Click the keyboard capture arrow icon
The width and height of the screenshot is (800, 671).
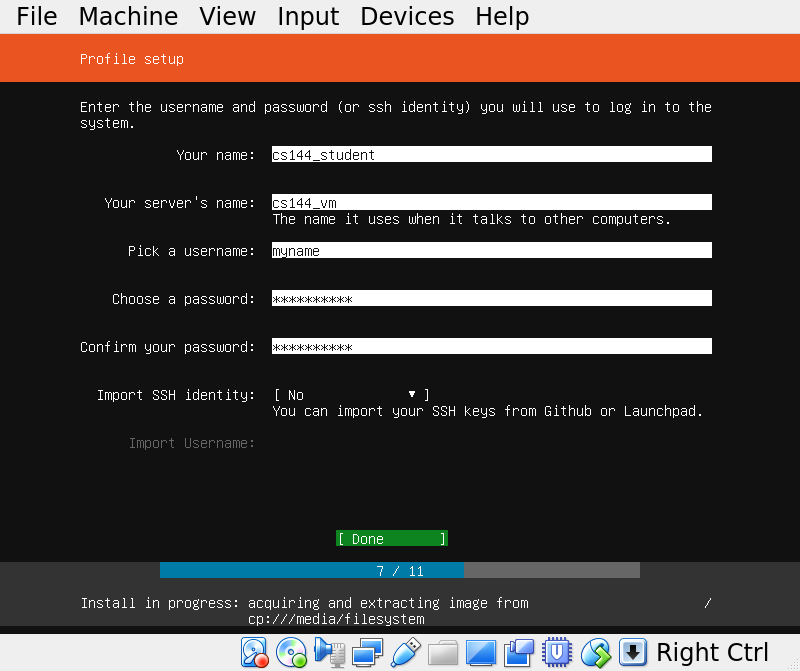point(632,653)
